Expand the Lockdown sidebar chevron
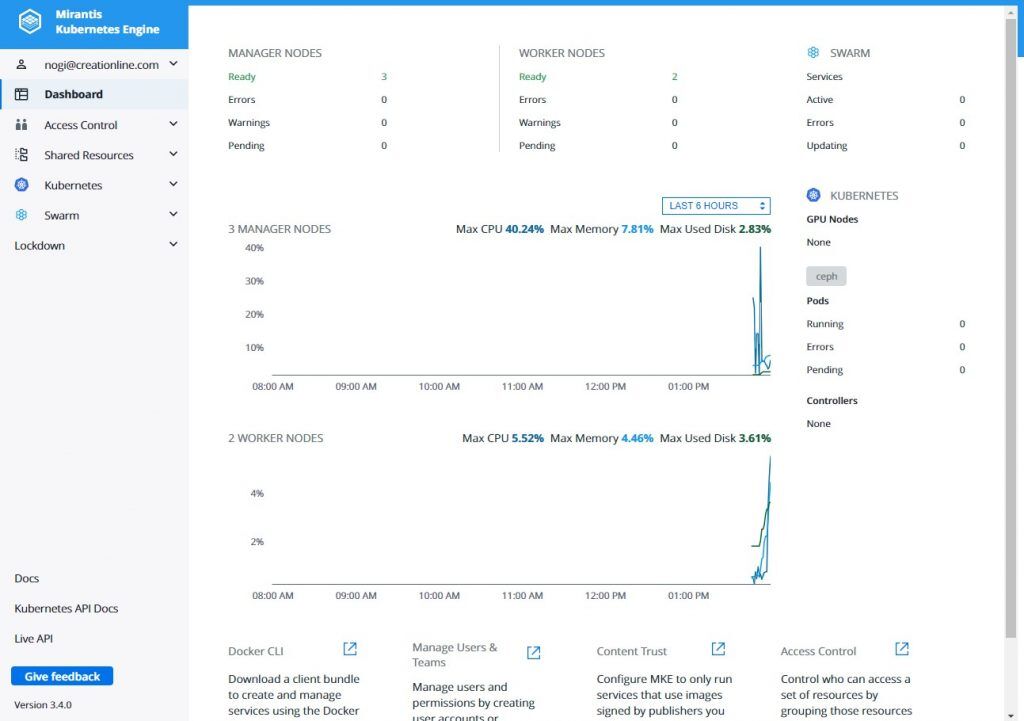1024x721 pixels. (173, 244)
